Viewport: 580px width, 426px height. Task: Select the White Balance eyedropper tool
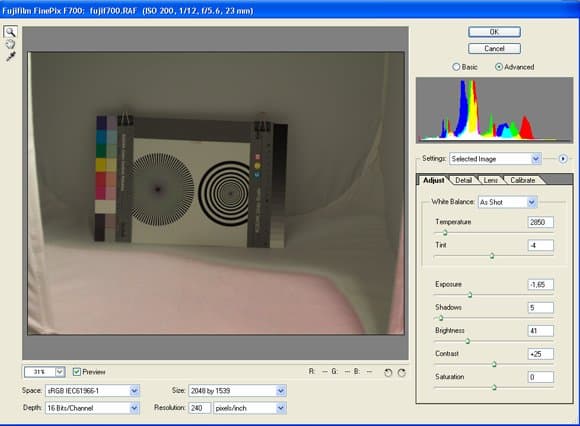click(x=10, y=57)
